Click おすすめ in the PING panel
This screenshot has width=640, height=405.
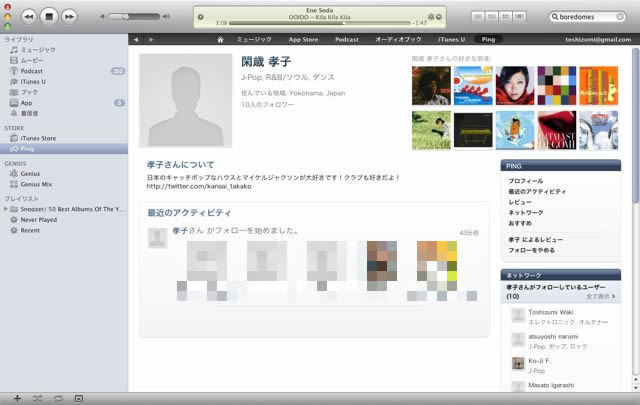coord(520,223)
